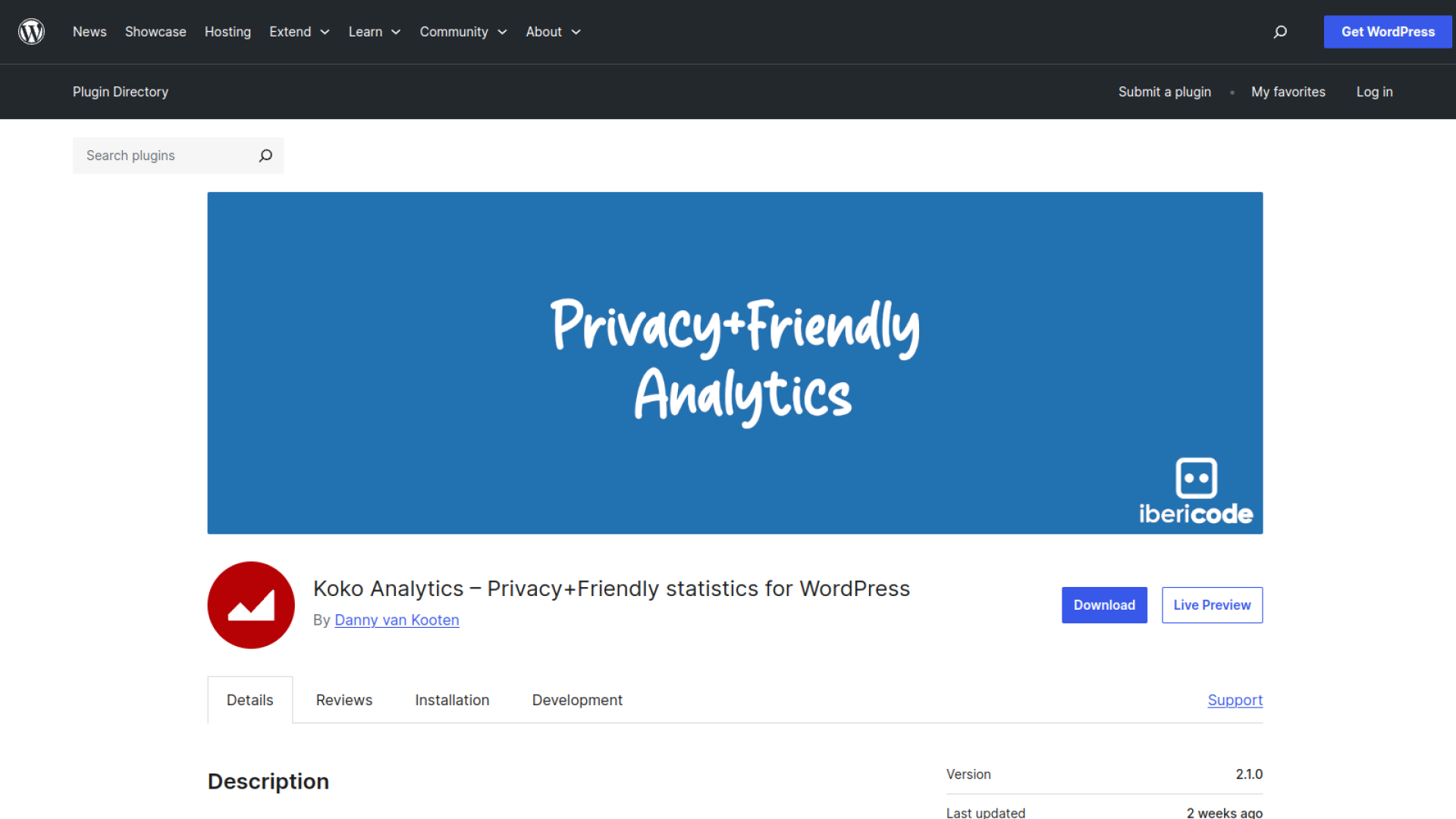Viewport: 1456px width, 819px height.
Task: Open the Hosting menu item
Action: [227, 32]
